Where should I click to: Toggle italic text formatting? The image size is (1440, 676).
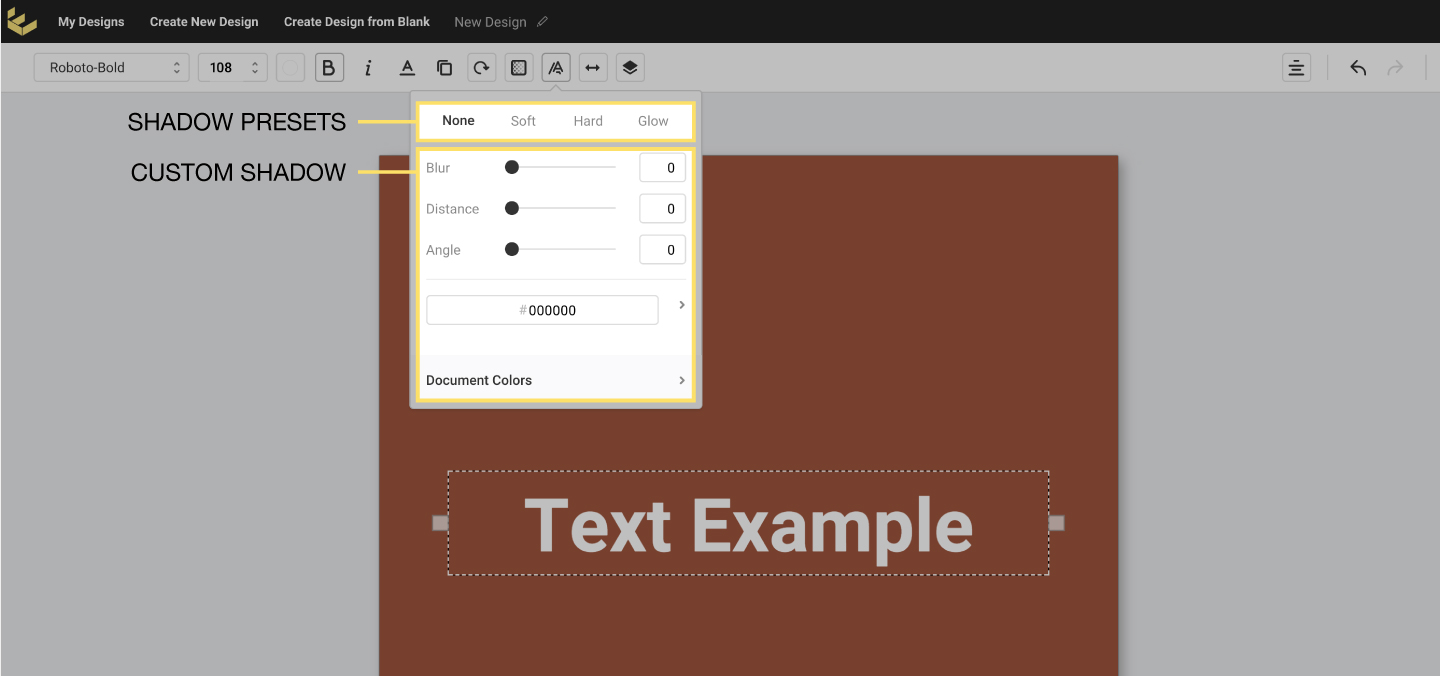click(x=368, y=68)
